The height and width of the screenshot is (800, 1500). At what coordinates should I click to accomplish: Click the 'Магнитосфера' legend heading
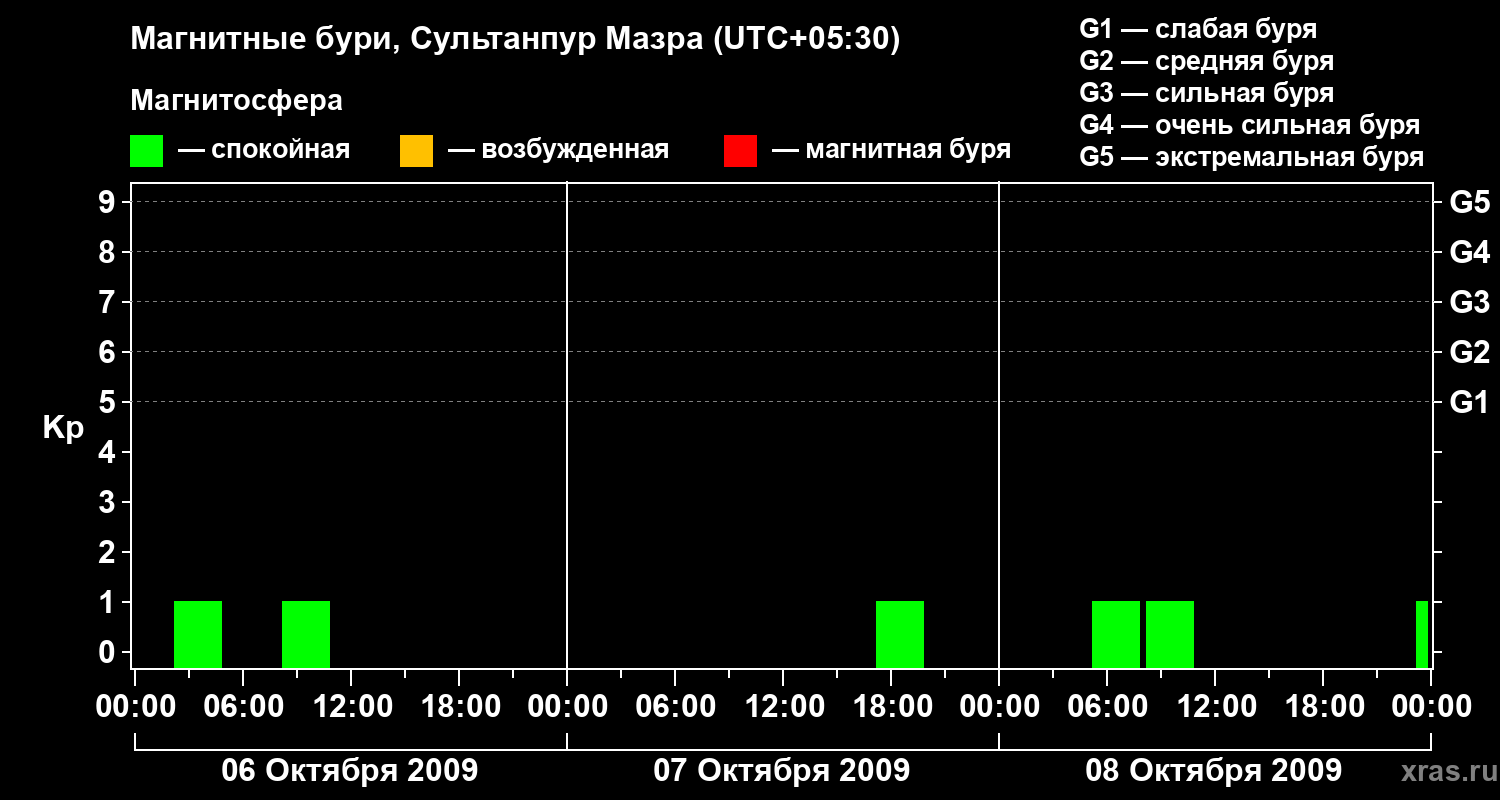point(236,101)
